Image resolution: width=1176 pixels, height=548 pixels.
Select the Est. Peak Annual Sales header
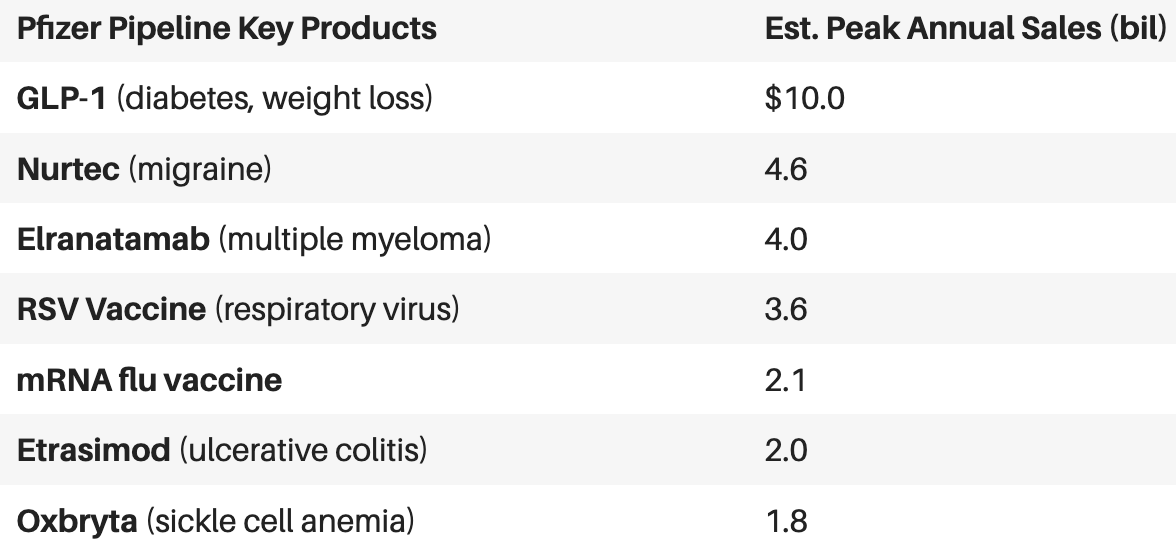point(965,29)
